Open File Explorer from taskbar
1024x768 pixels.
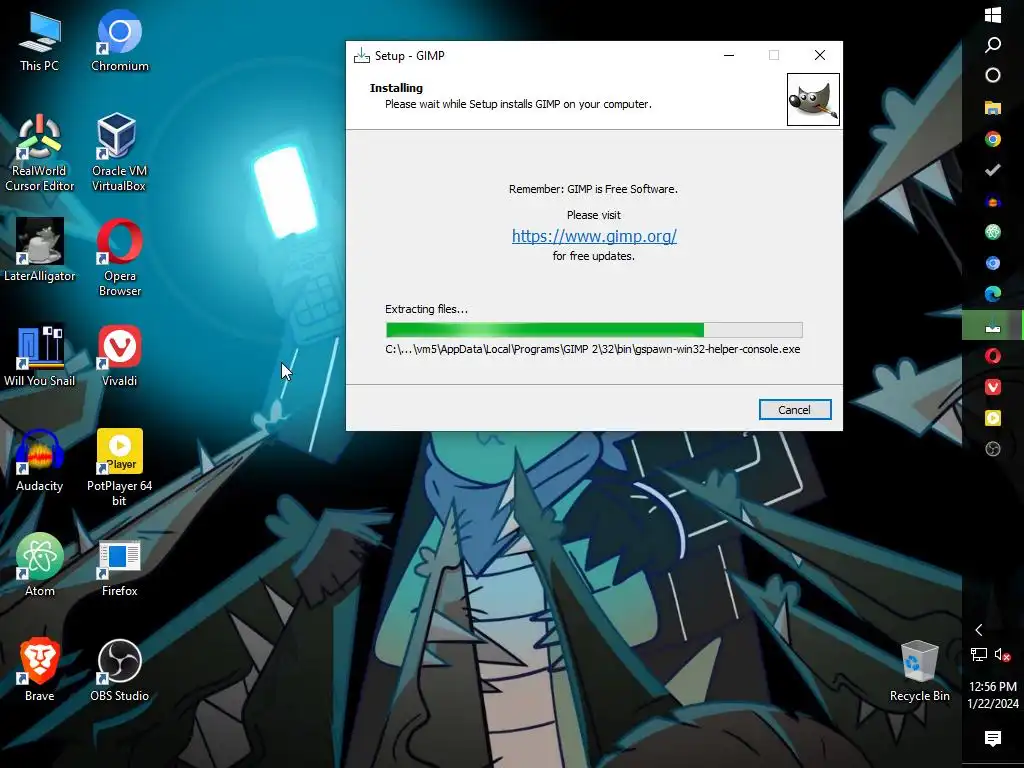pyautogui.click(x=993, y=107)
